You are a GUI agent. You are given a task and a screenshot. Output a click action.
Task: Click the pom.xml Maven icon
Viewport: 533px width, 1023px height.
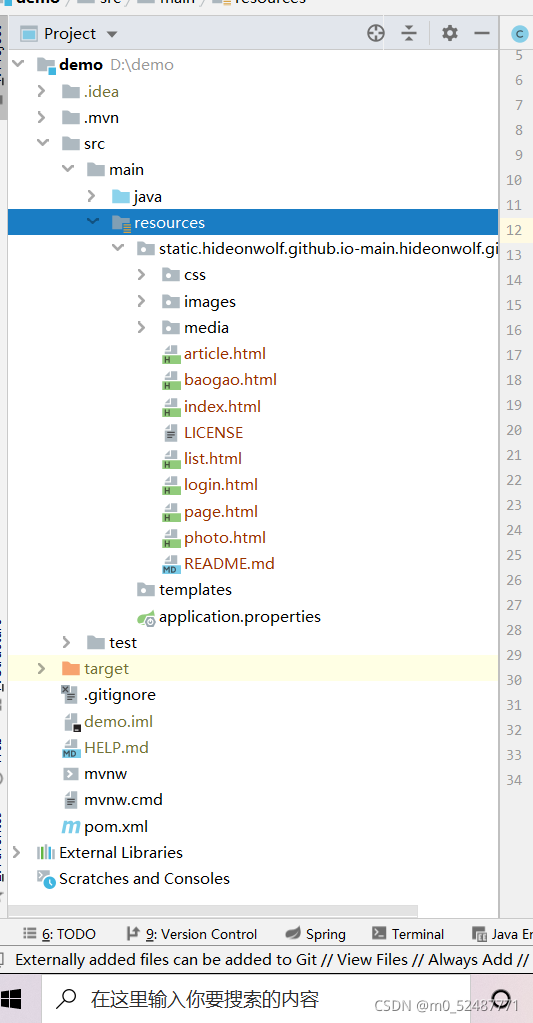coord(70,827)
